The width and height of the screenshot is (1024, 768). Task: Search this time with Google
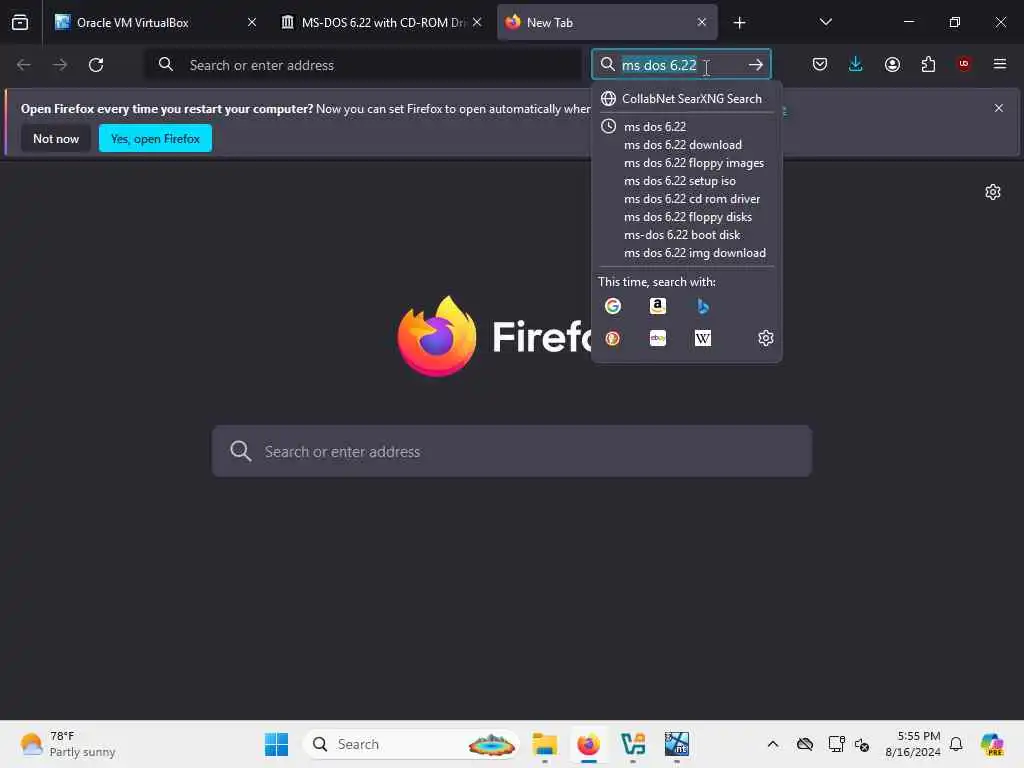[x=613, y=306]
